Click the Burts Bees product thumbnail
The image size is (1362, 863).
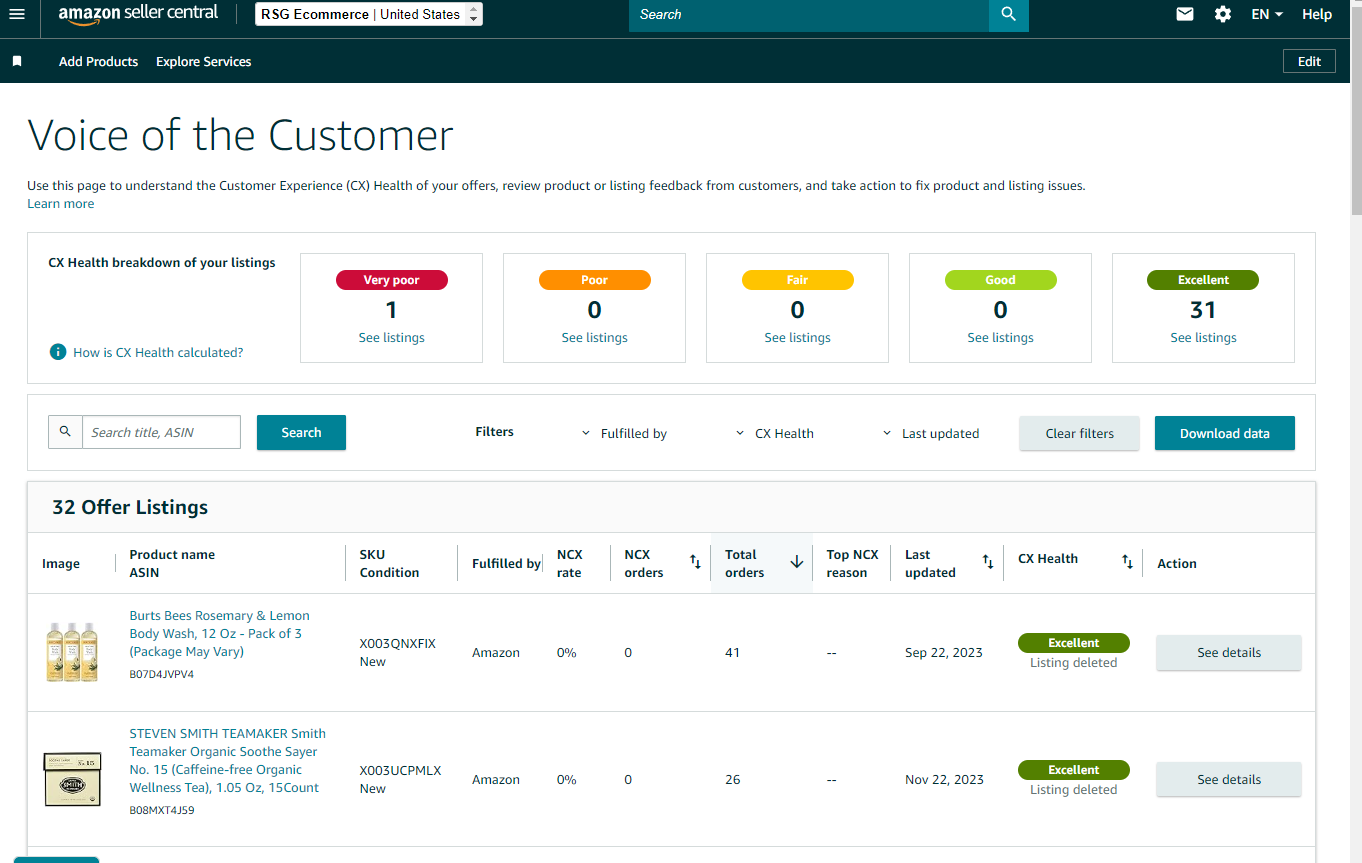(72, 652)
